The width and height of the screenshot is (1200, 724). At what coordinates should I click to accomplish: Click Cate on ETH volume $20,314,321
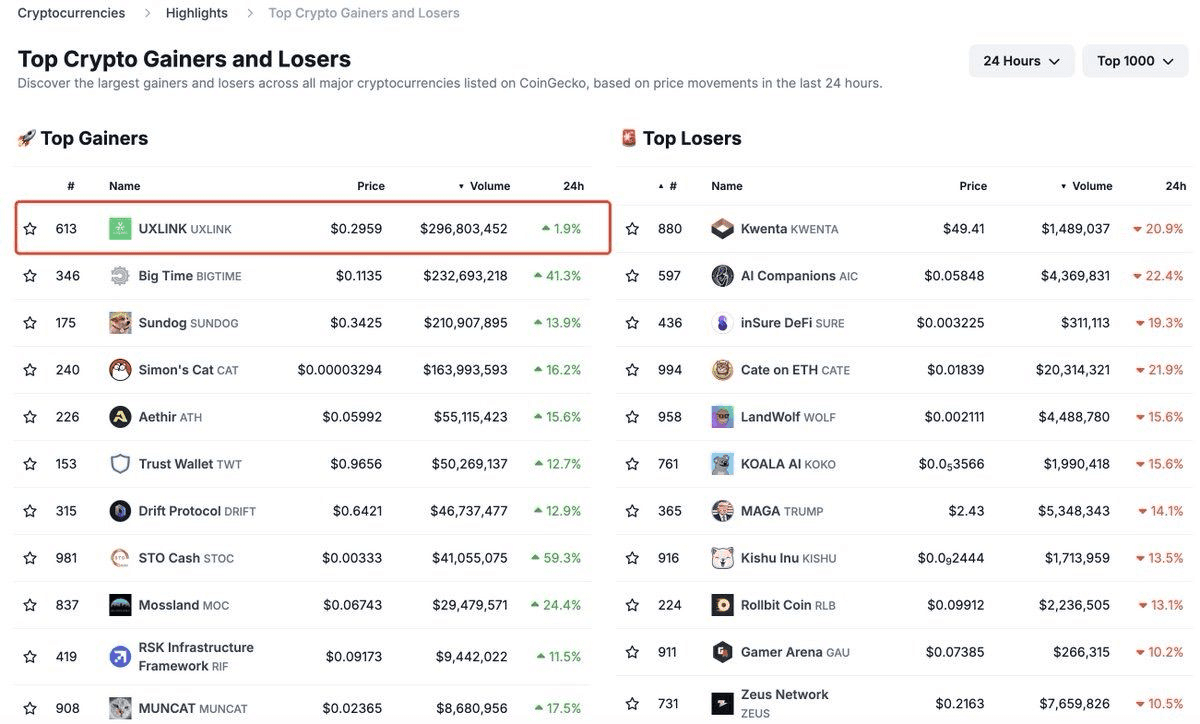[x=1073, y=370]
